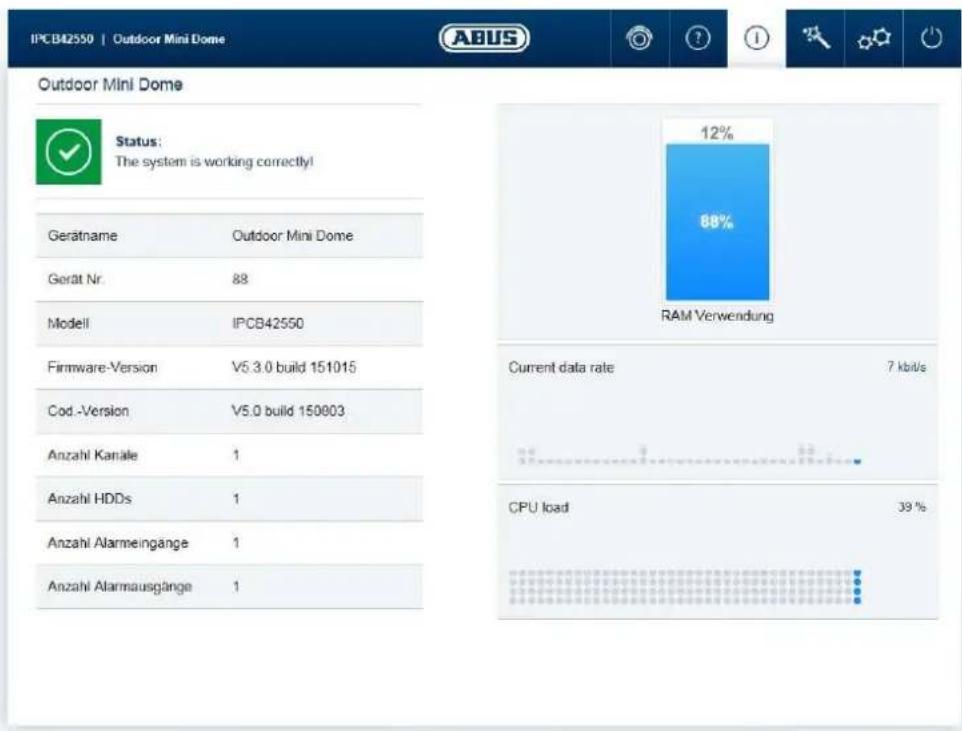Click the Modell row label
Image resolution: width=962 pixels, height=731 pixels.
tap(68, 323)
